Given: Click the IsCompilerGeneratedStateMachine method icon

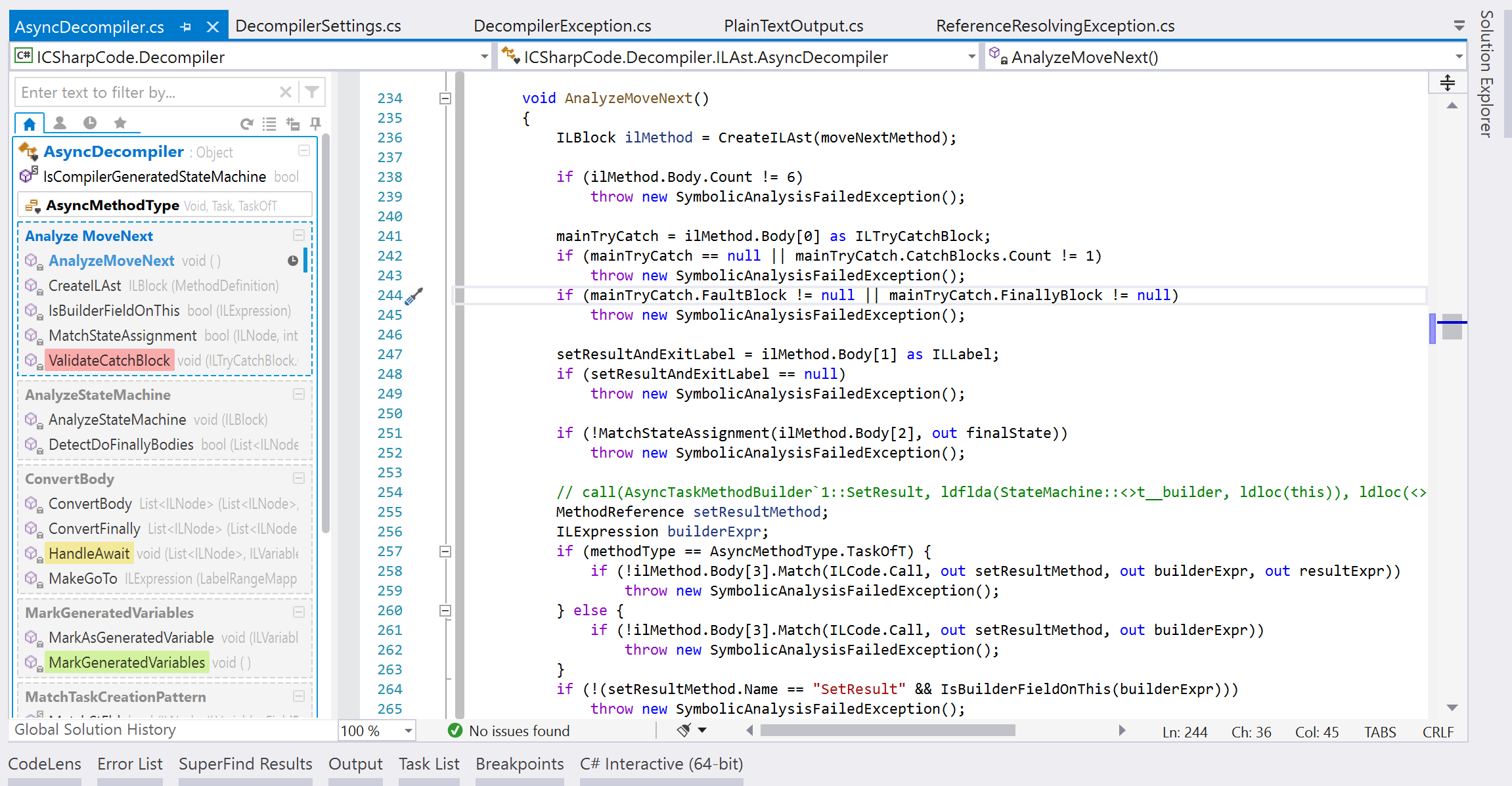Looking at the screenshot, I should coord(28,176).
